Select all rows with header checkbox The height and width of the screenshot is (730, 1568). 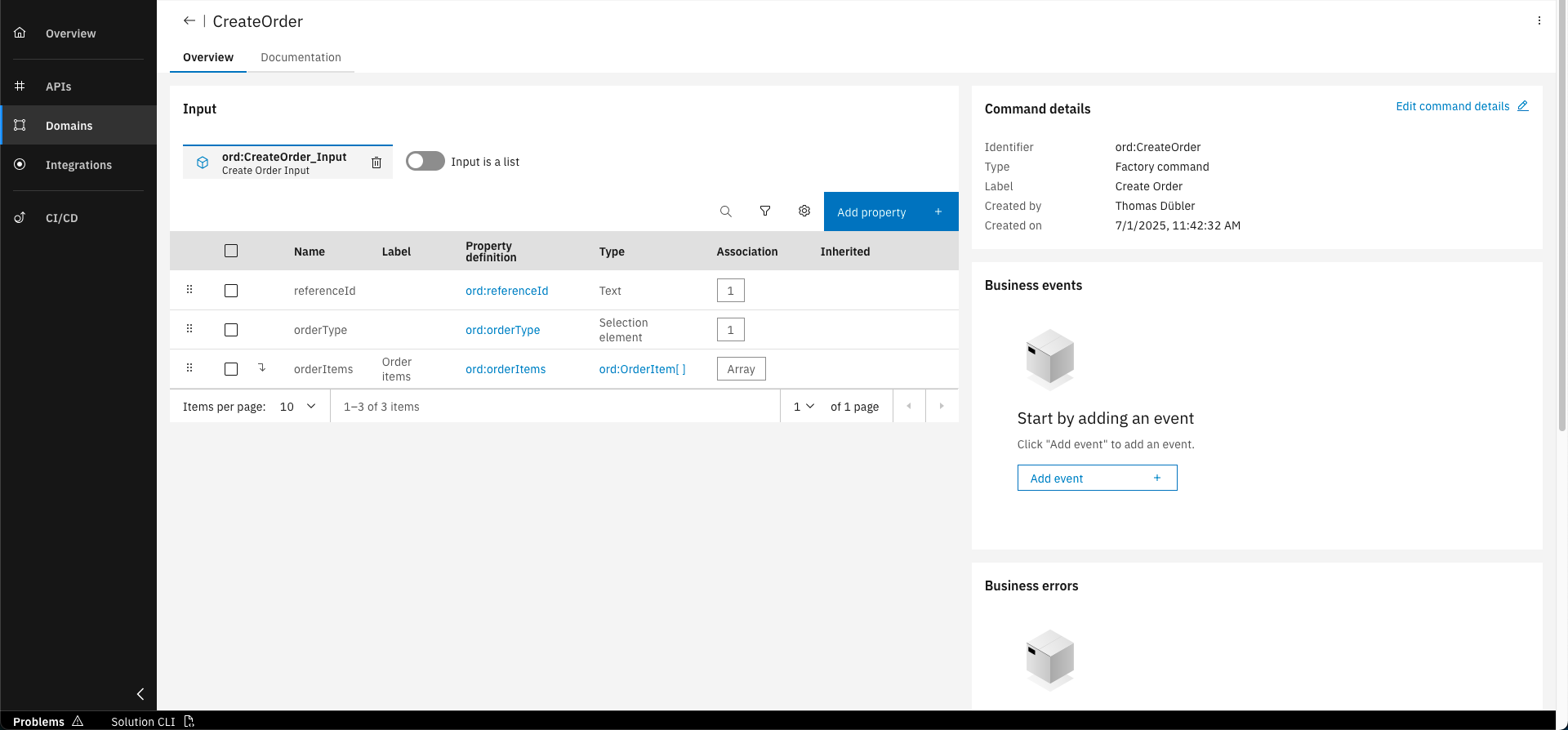[x=231, y=251]
